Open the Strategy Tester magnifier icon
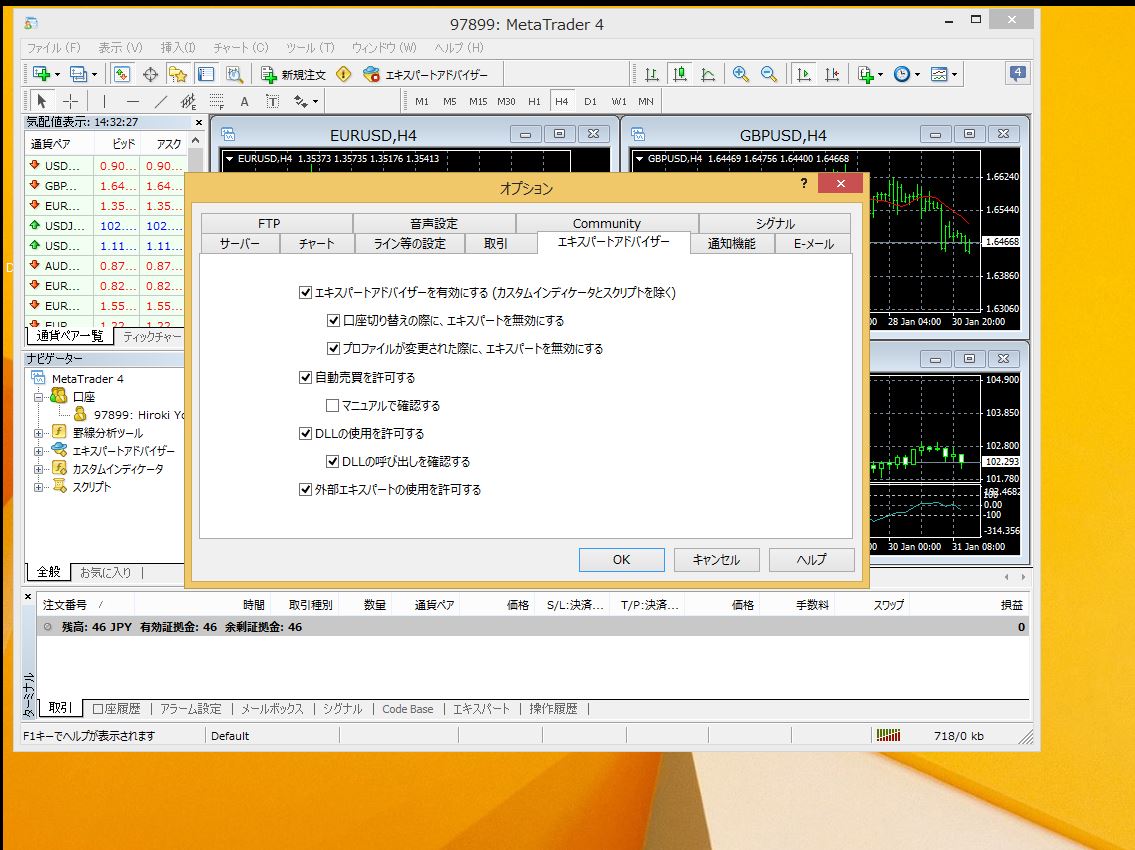Viewport: 1135px width, 850px height. coord(234,74)
